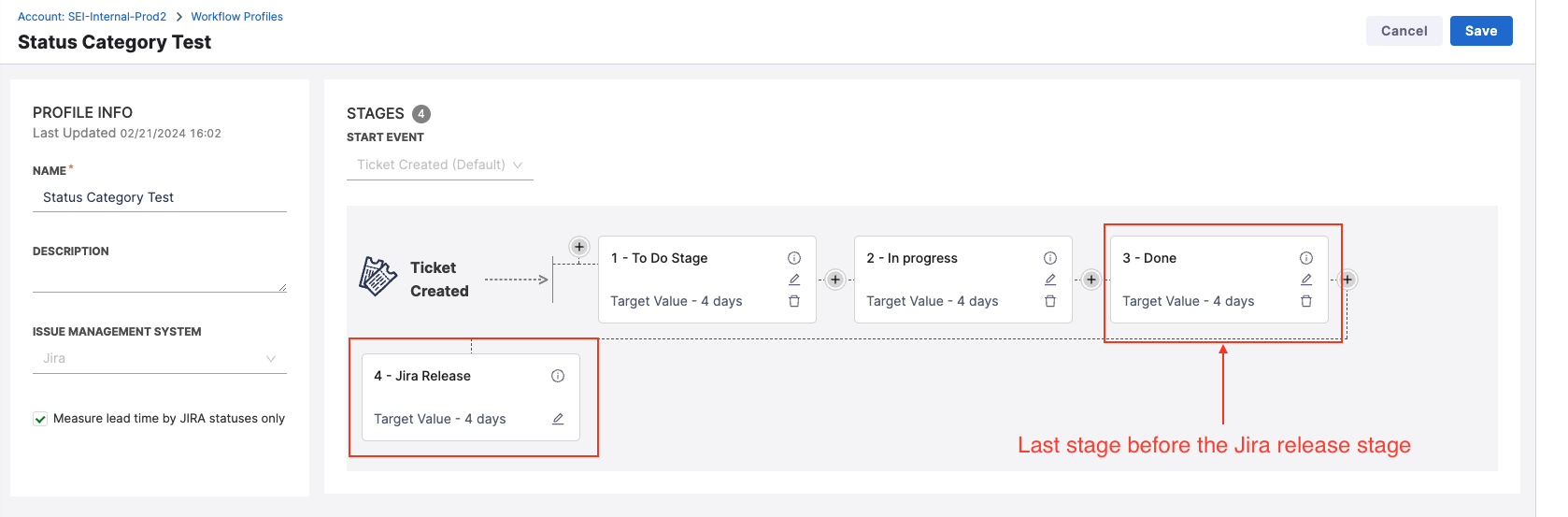Edit the In progress stage
Image resolution: width=1568 pixels, height=517 pixels.
pos(1050,280)
